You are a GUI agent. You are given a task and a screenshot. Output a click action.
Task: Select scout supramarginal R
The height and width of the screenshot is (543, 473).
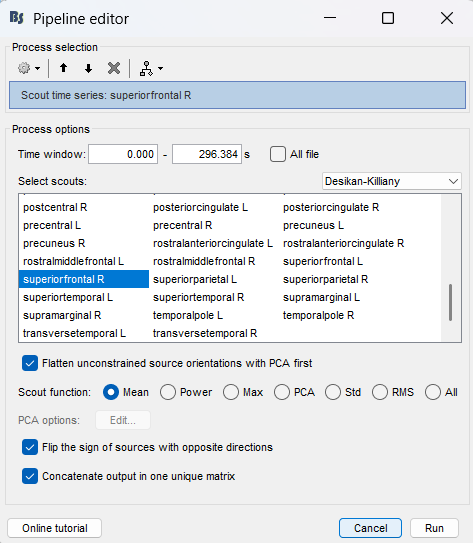pos(62,315)
